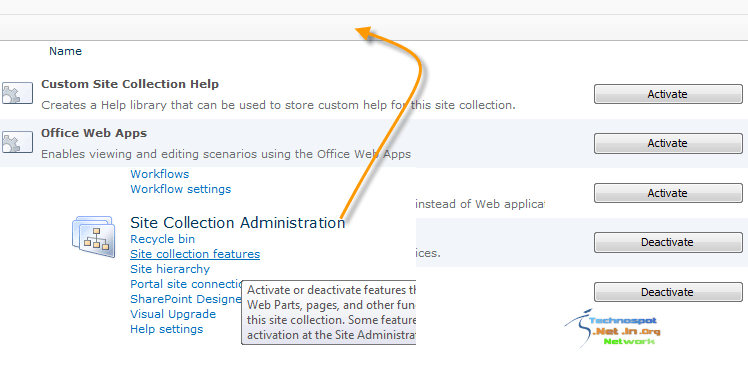Open the Portal site connection link
Image resolution: width=748 pixels, height=390 pixels.
(x=187, y=284)
